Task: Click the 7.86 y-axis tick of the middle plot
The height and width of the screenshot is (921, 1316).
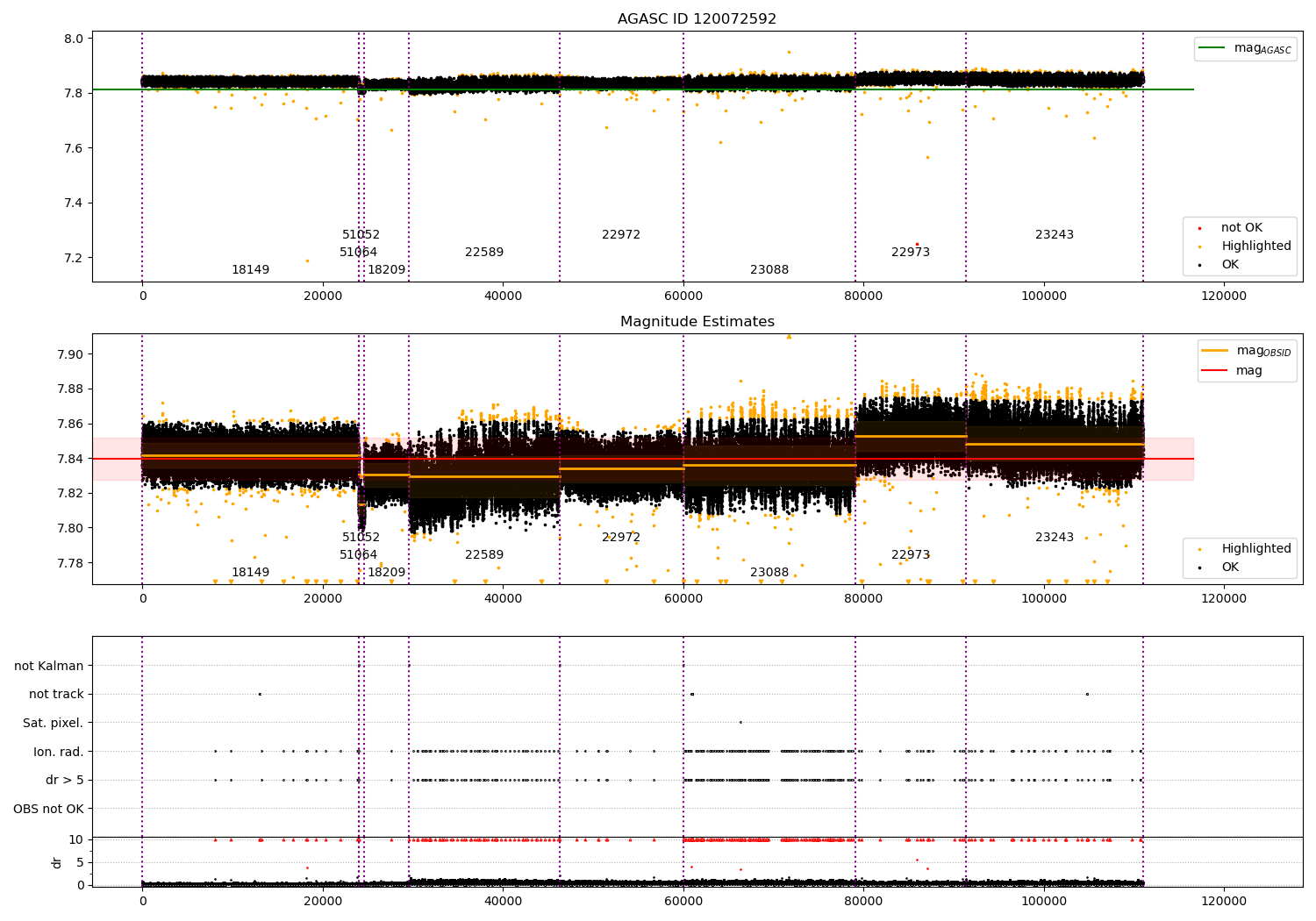Action: 70,425
